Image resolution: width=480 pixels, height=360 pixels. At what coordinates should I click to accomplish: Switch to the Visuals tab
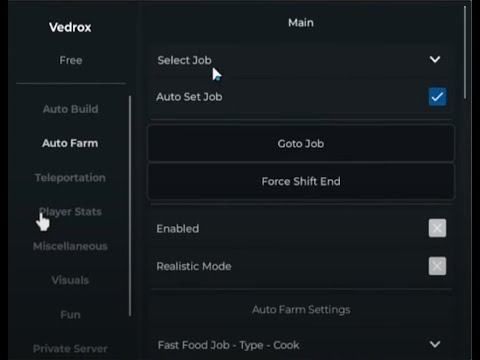(70, 280)
